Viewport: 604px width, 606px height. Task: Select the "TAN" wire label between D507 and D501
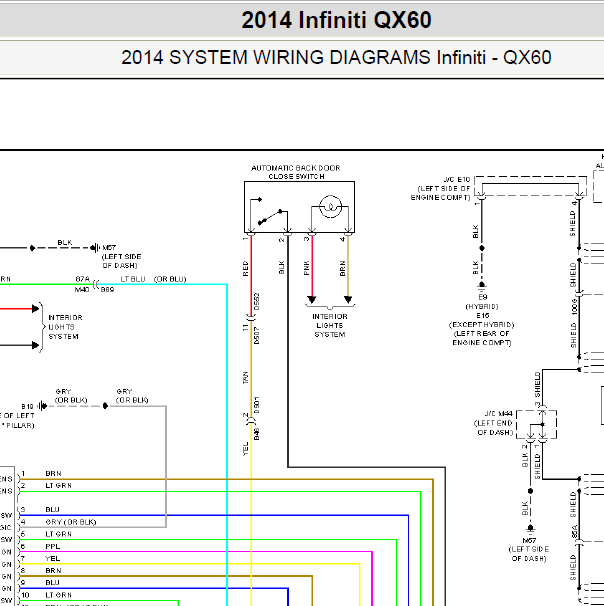tap(245, 378)
